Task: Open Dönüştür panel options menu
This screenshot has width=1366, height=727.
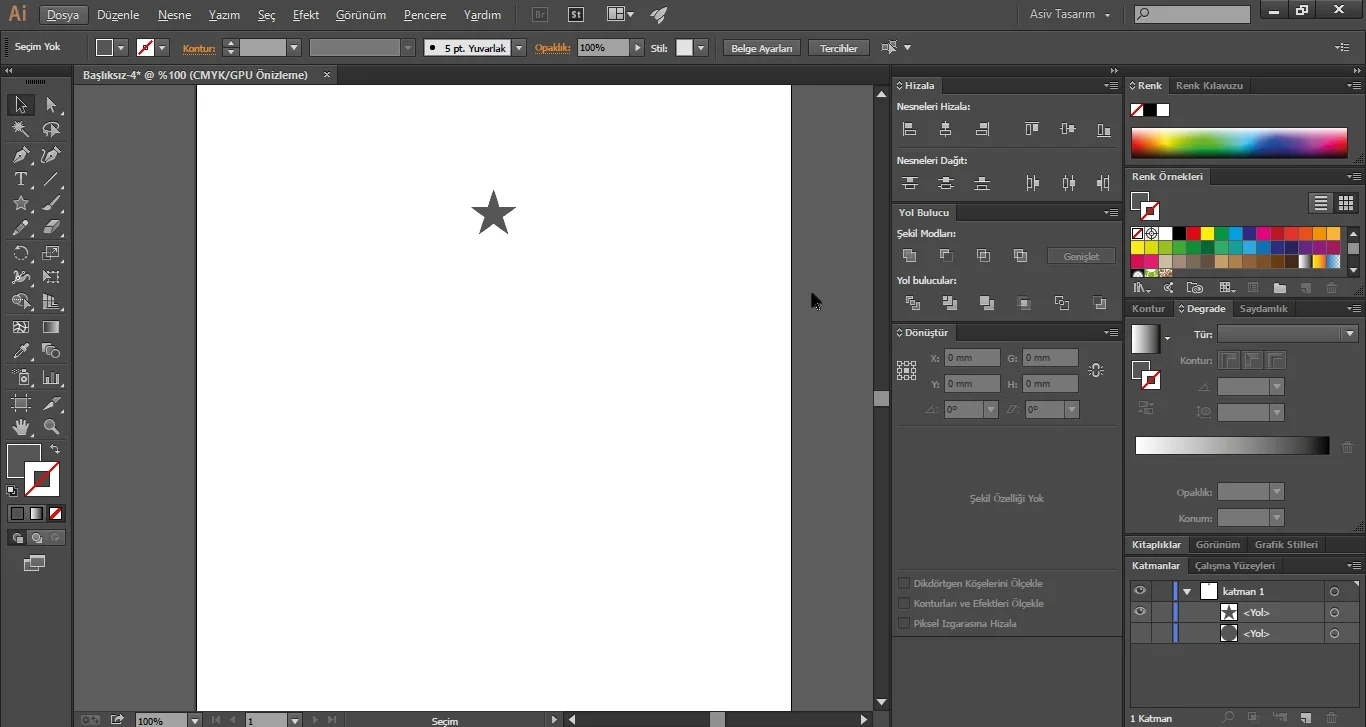Action: click(1111, 332)
